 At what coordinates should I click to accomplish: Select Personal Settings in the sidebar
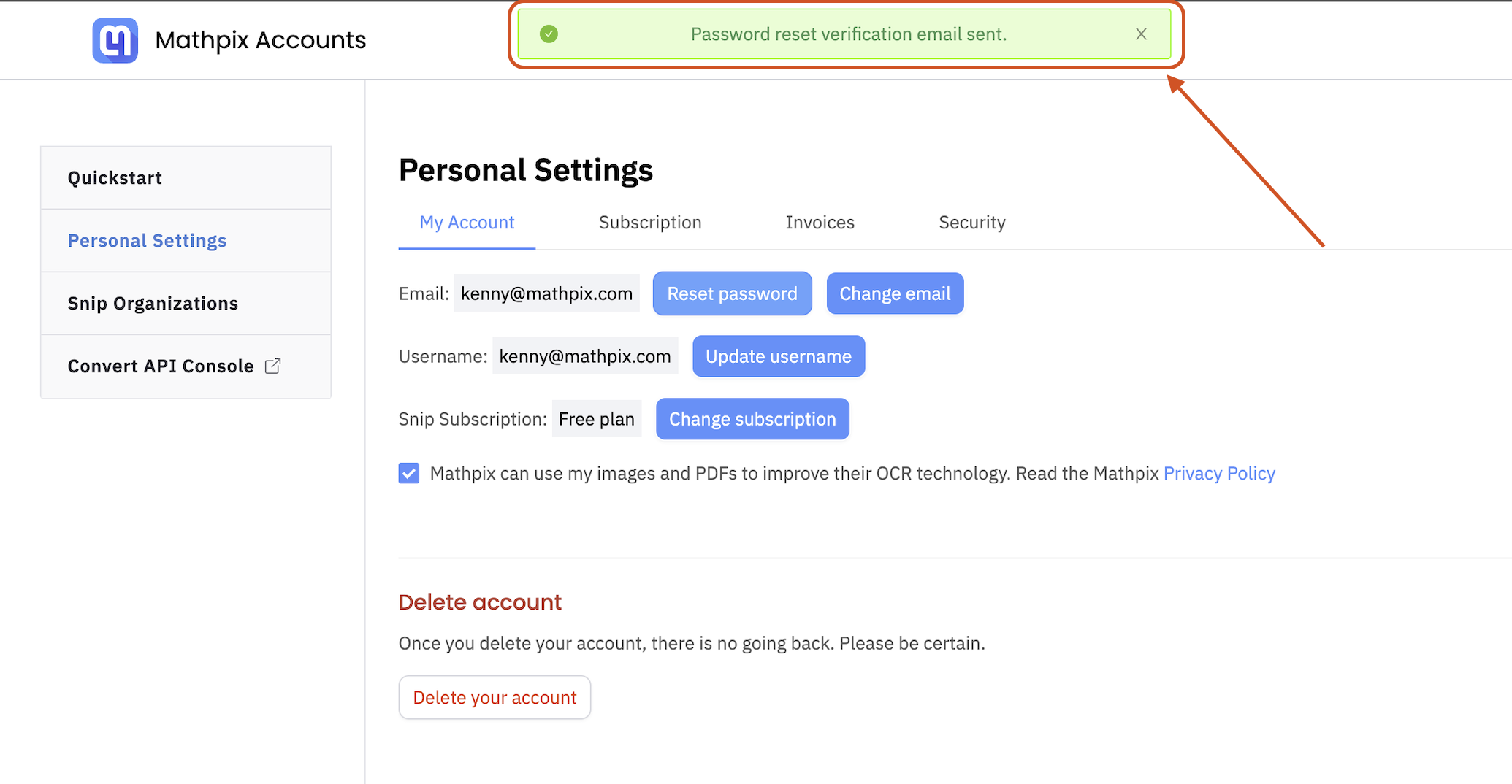tap(186, 241)
